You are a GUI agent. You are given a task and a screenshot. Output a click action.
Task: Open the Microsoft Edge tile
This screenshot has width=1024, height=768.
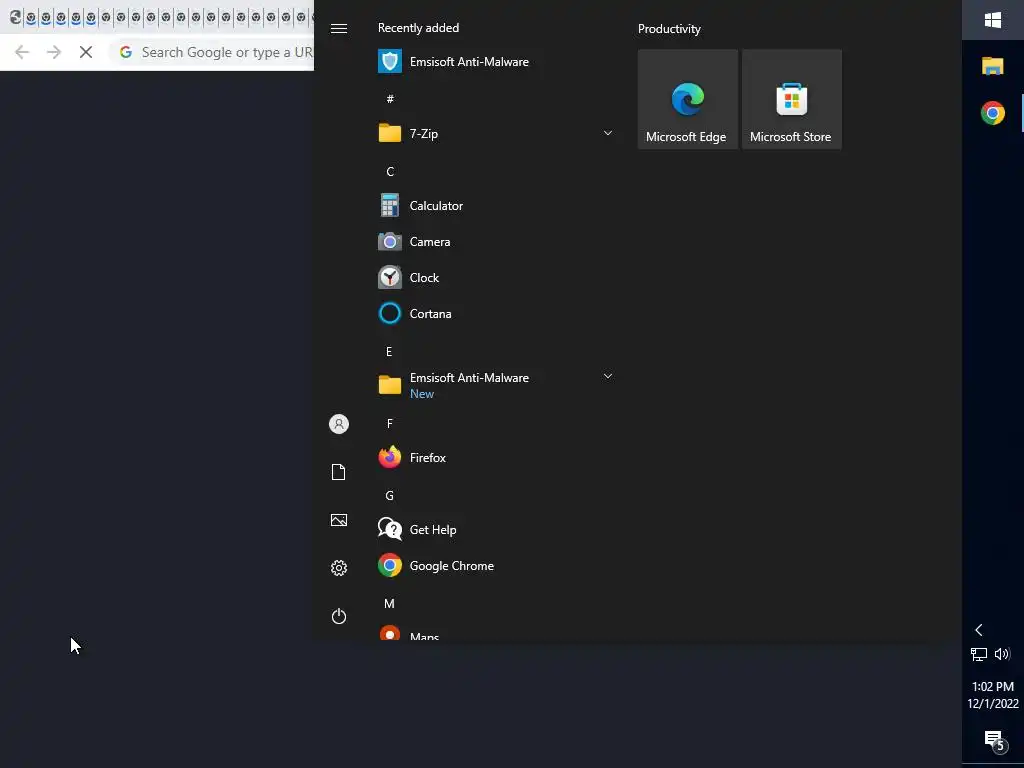pos(688,99)
